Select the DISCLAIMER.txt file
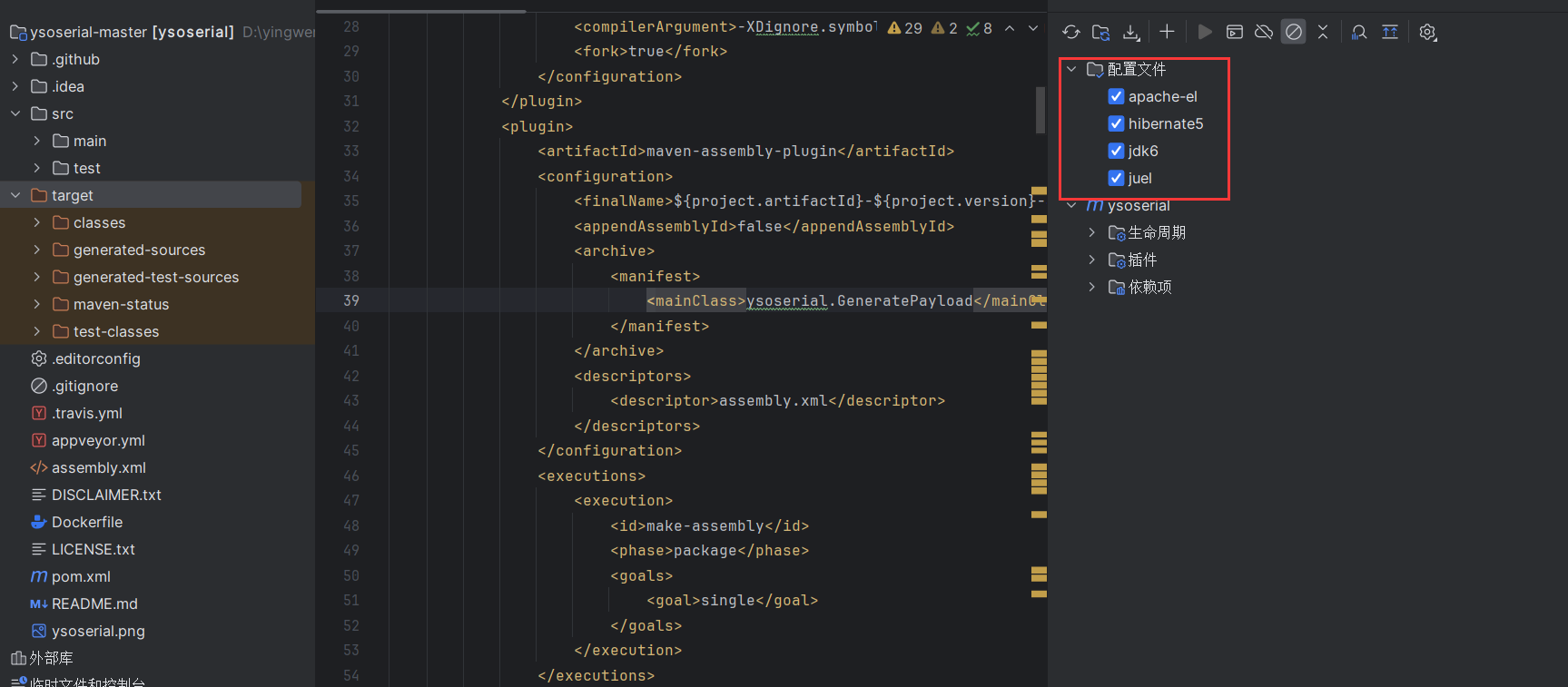Image resolution: width=1568 pixels, height=687 pixels. coord(106,495)
